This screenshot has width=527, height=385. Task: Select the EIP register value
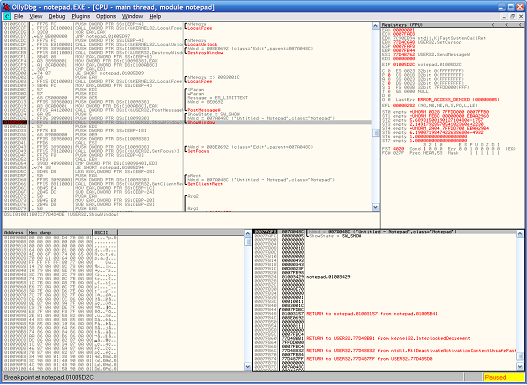coord(404,65)
